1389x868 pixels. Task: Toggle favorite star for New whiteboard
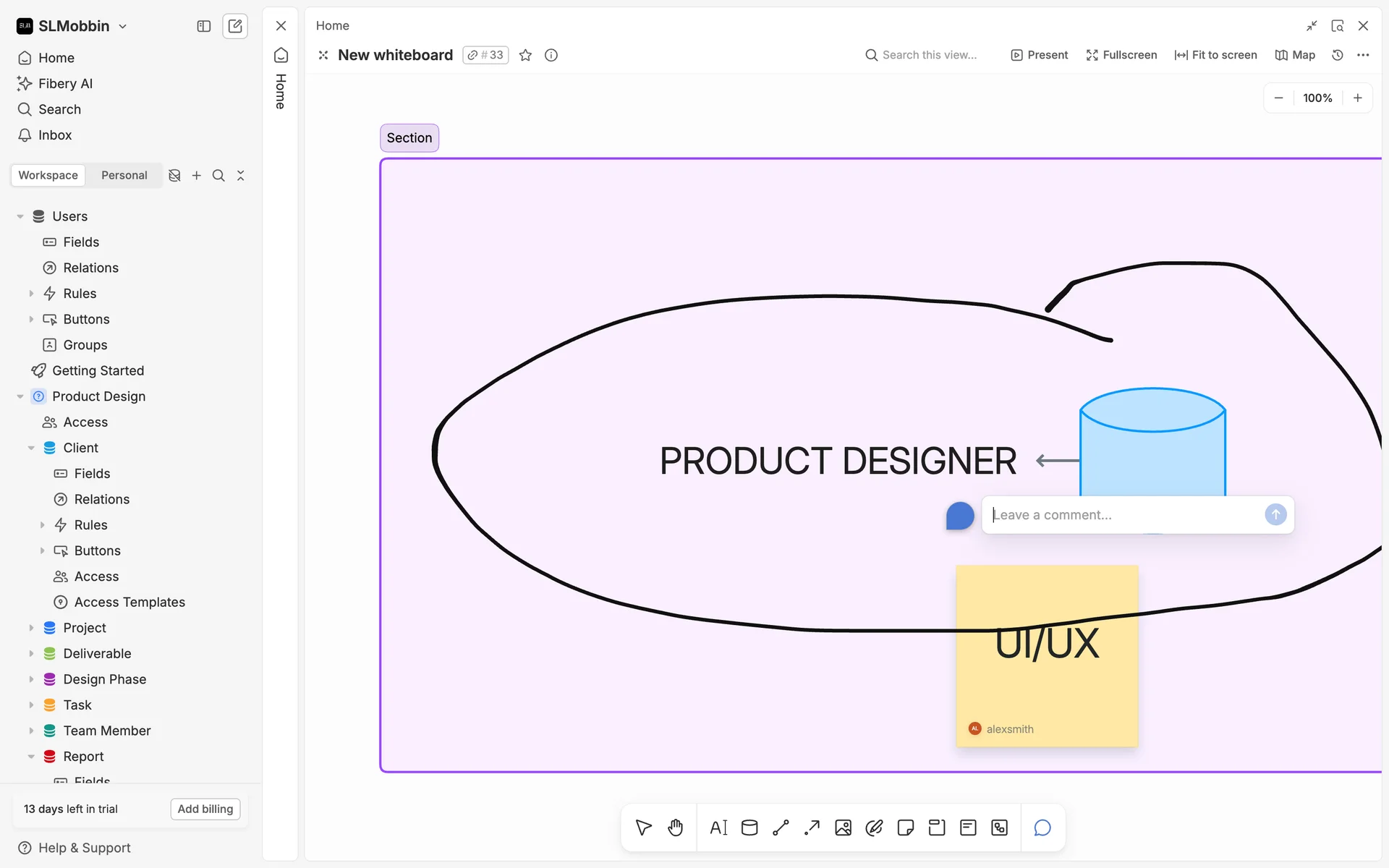526,55
